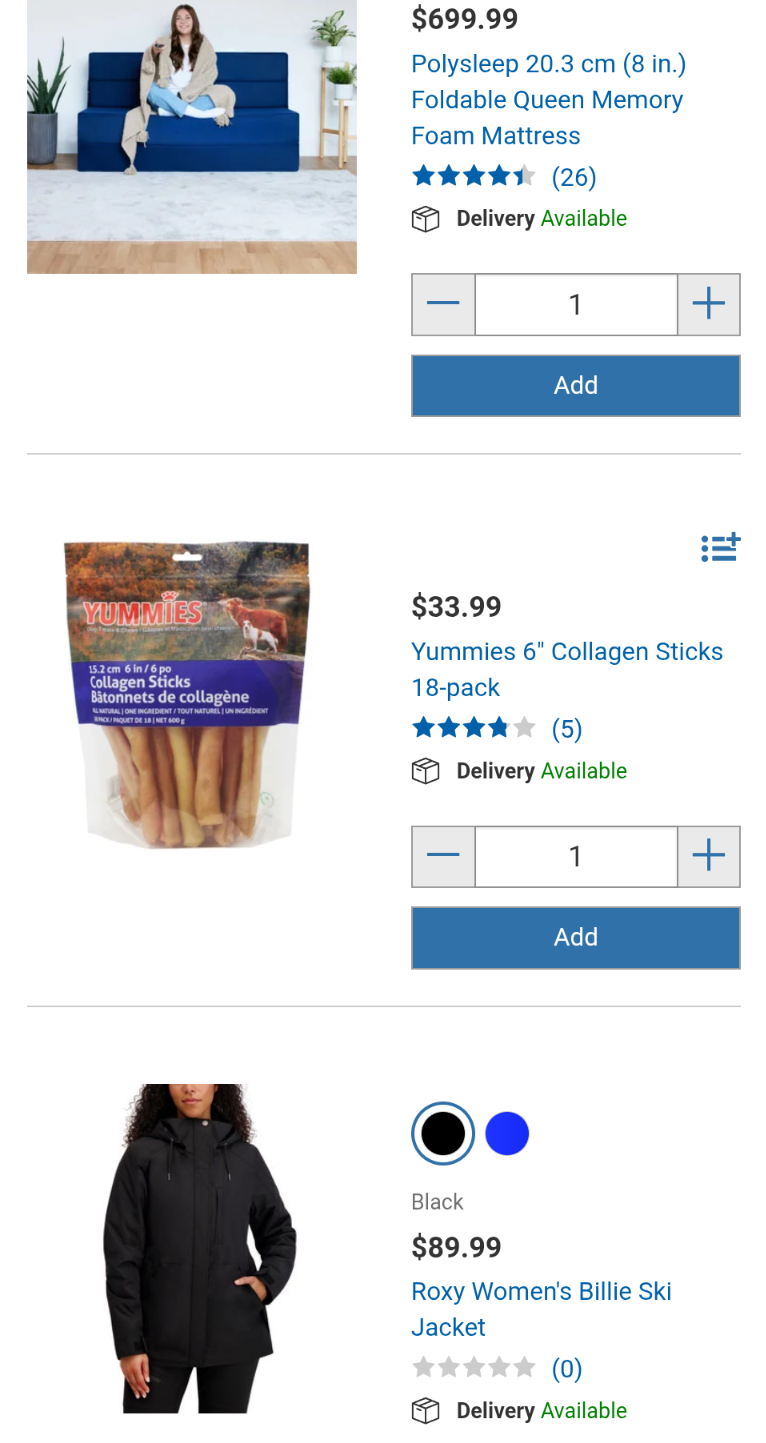Click the ski jacket delivery box icon
The image size is (766, 1443).
pos(426,1411)
